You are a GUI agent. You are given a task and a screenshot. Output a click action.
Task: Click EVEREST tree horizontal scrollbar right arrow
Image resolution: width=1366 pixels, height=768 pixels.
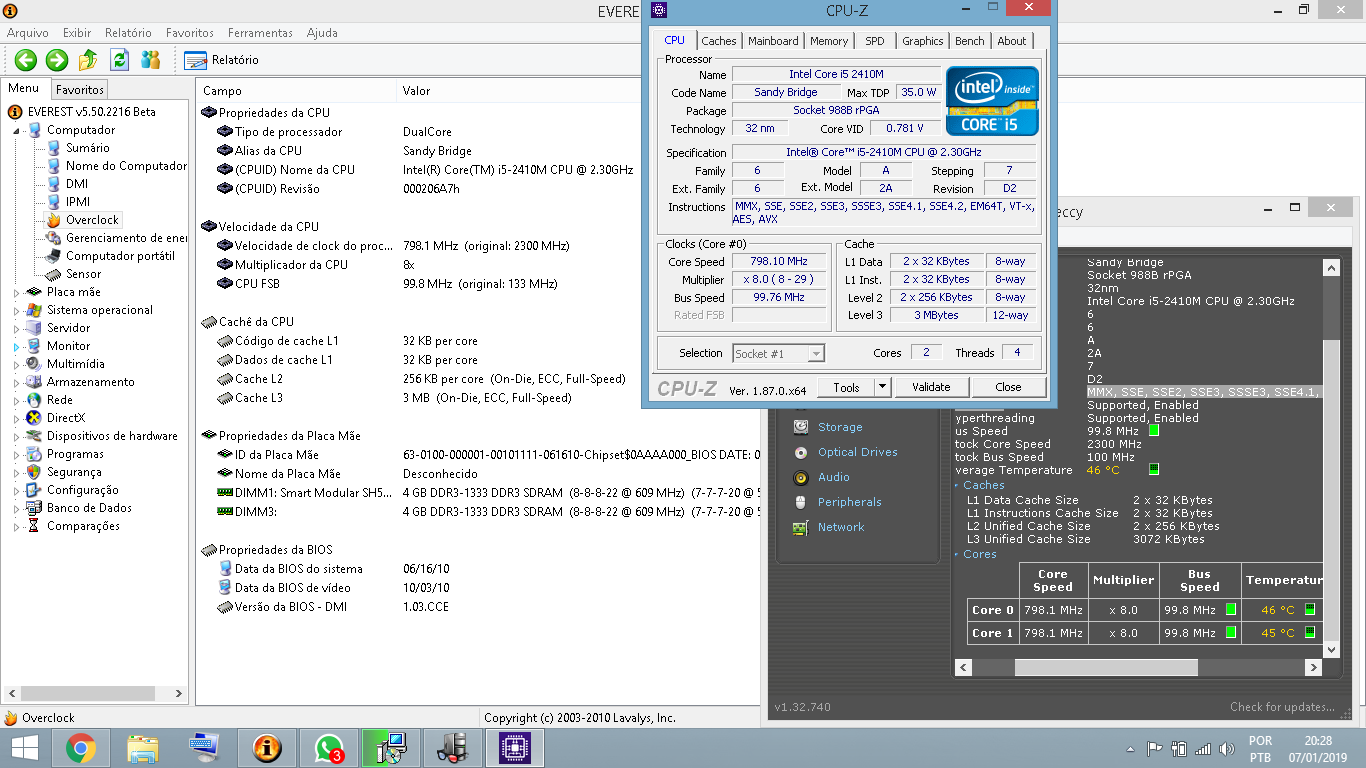(180, 693)
